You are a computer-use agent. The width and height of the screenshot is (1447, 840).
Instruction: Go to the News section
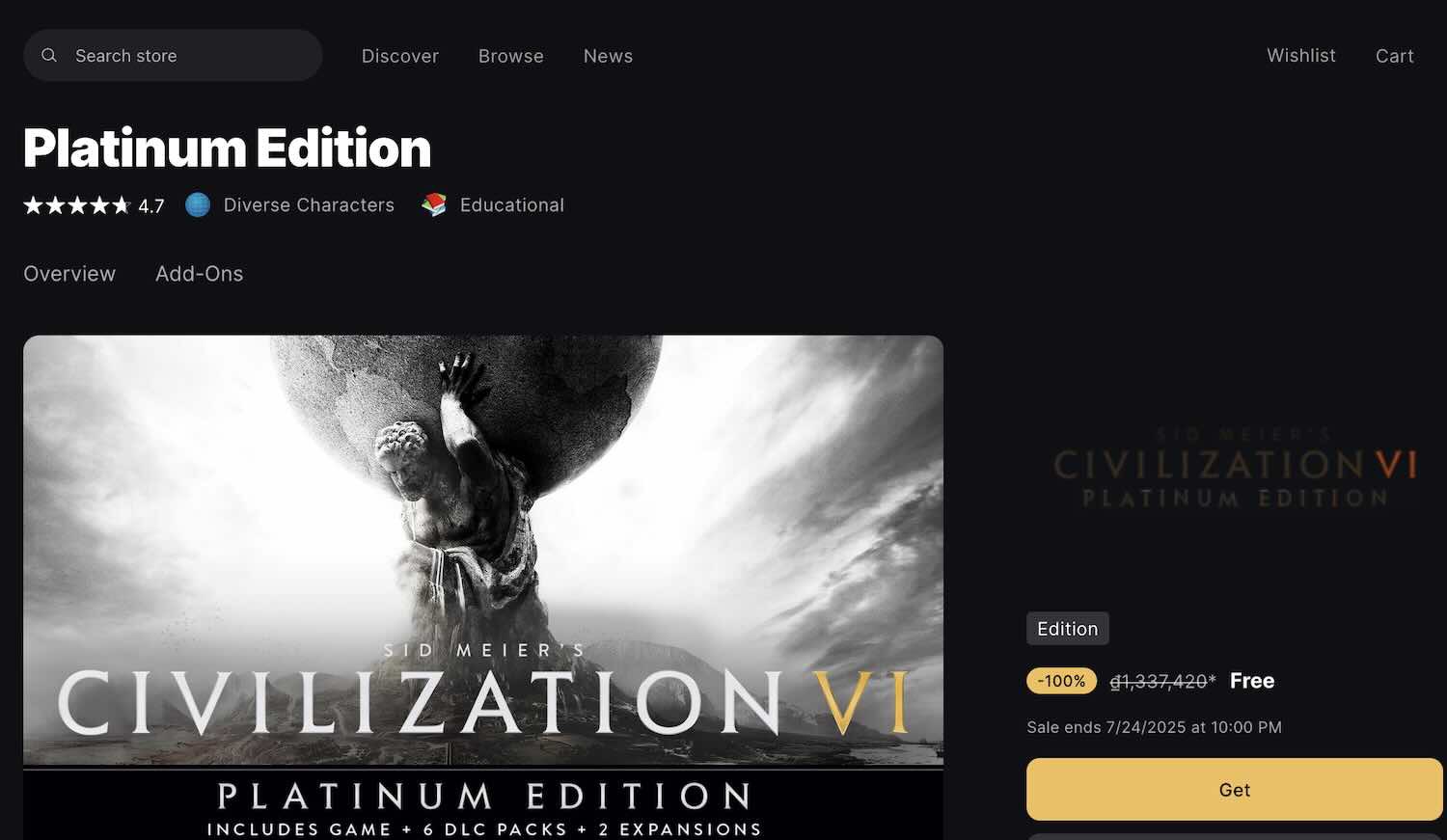[x=608, y=56]
